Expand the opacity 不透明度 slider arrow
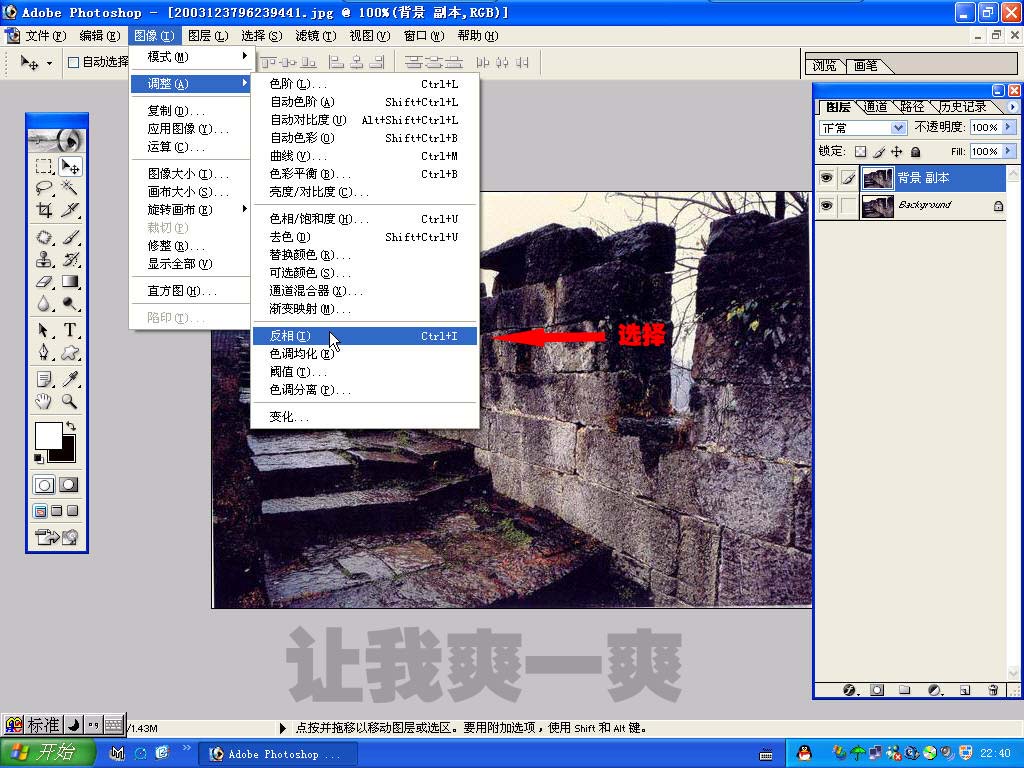1024x768 pixels. pyautogui.click(x=1008, y=128)
